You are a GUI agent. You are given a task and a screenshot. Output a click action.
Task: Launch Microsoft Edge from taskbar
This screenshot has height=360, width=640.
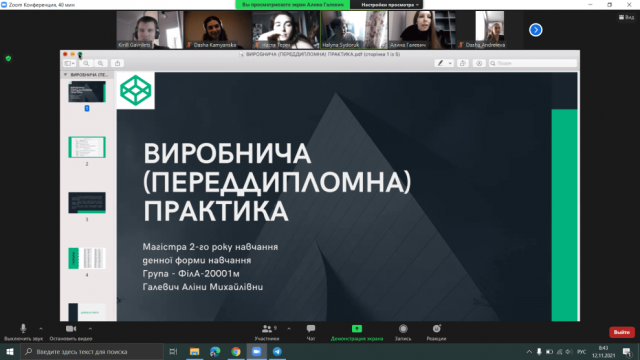click(x=215, y=351)
